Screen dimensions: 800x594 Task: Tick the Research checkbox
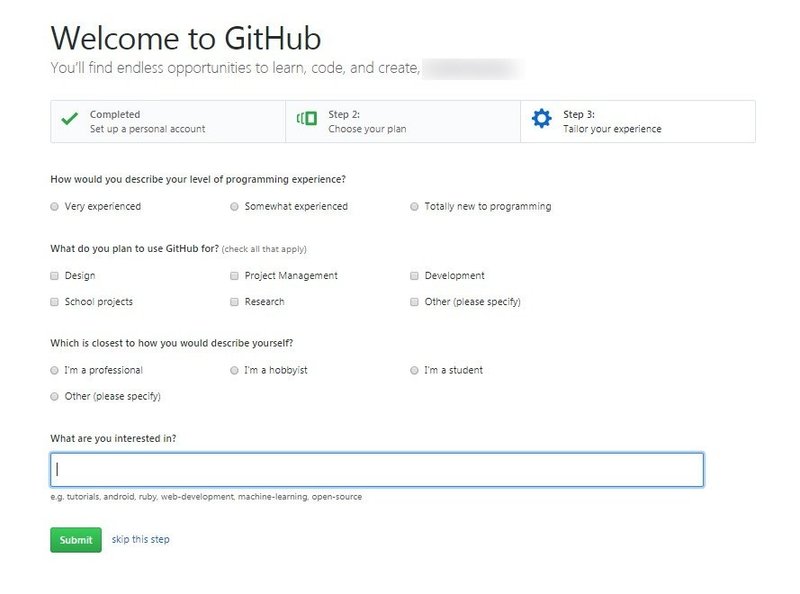(234, 301)
